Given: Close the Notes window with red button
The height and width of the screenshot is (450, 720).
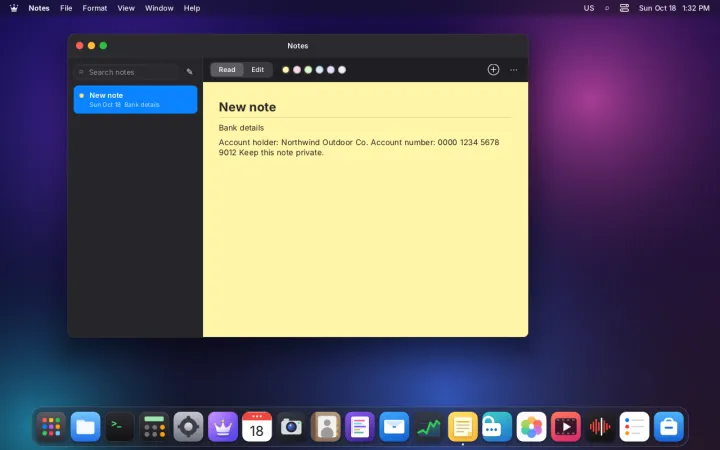Looking at the screenshot, I should [x=79, y=45].
